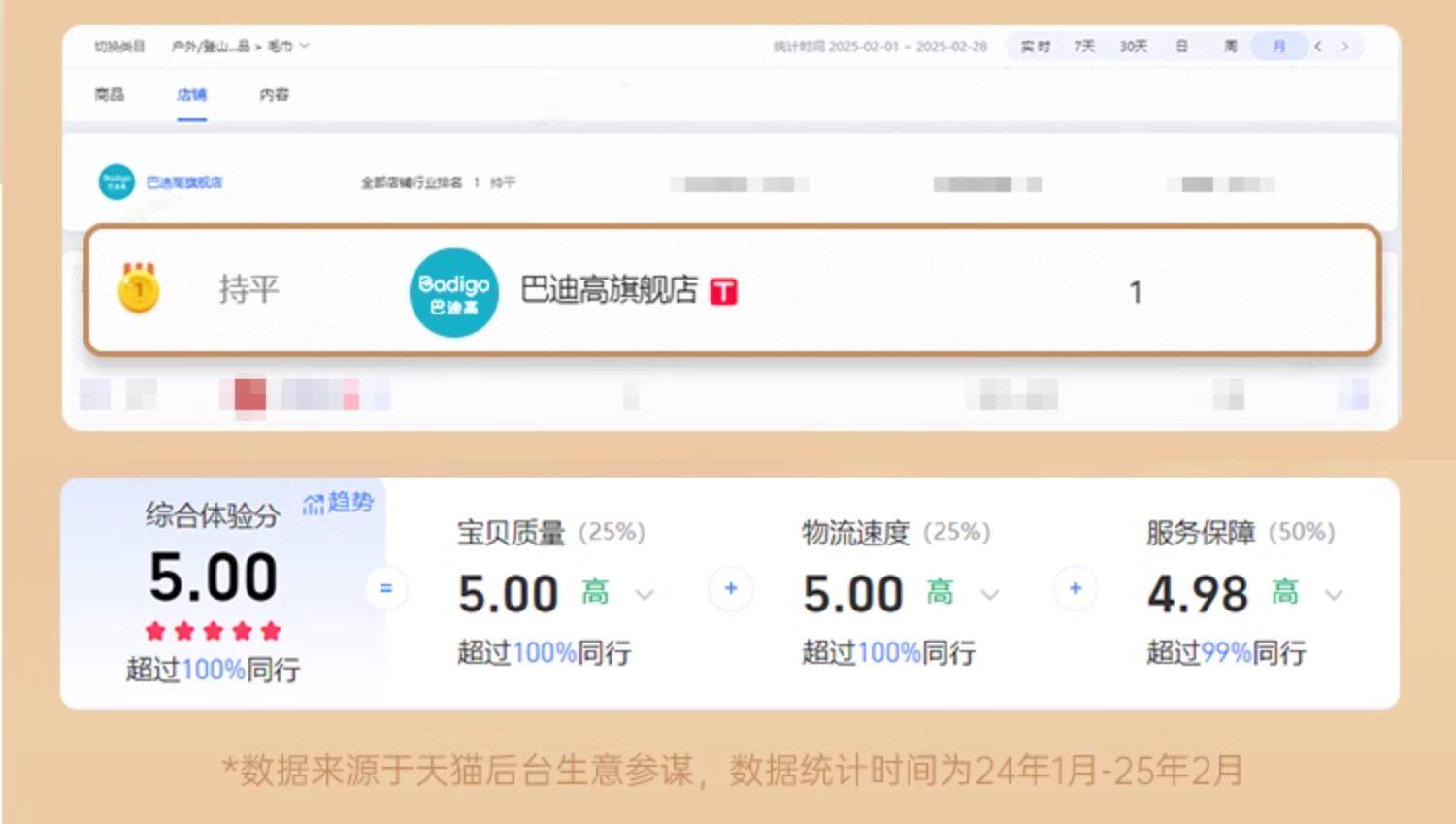The height and width of the screenshot is (824, 1456).
Task: Click 超过100%同行 under 物流速度
Action: point(889,652)
